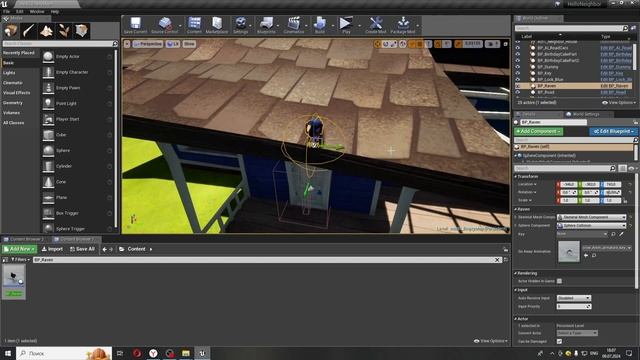This screenshot has height=360, width=640.
Task: Open Source Control from the toolbar
Action: [x=164, y=24]
